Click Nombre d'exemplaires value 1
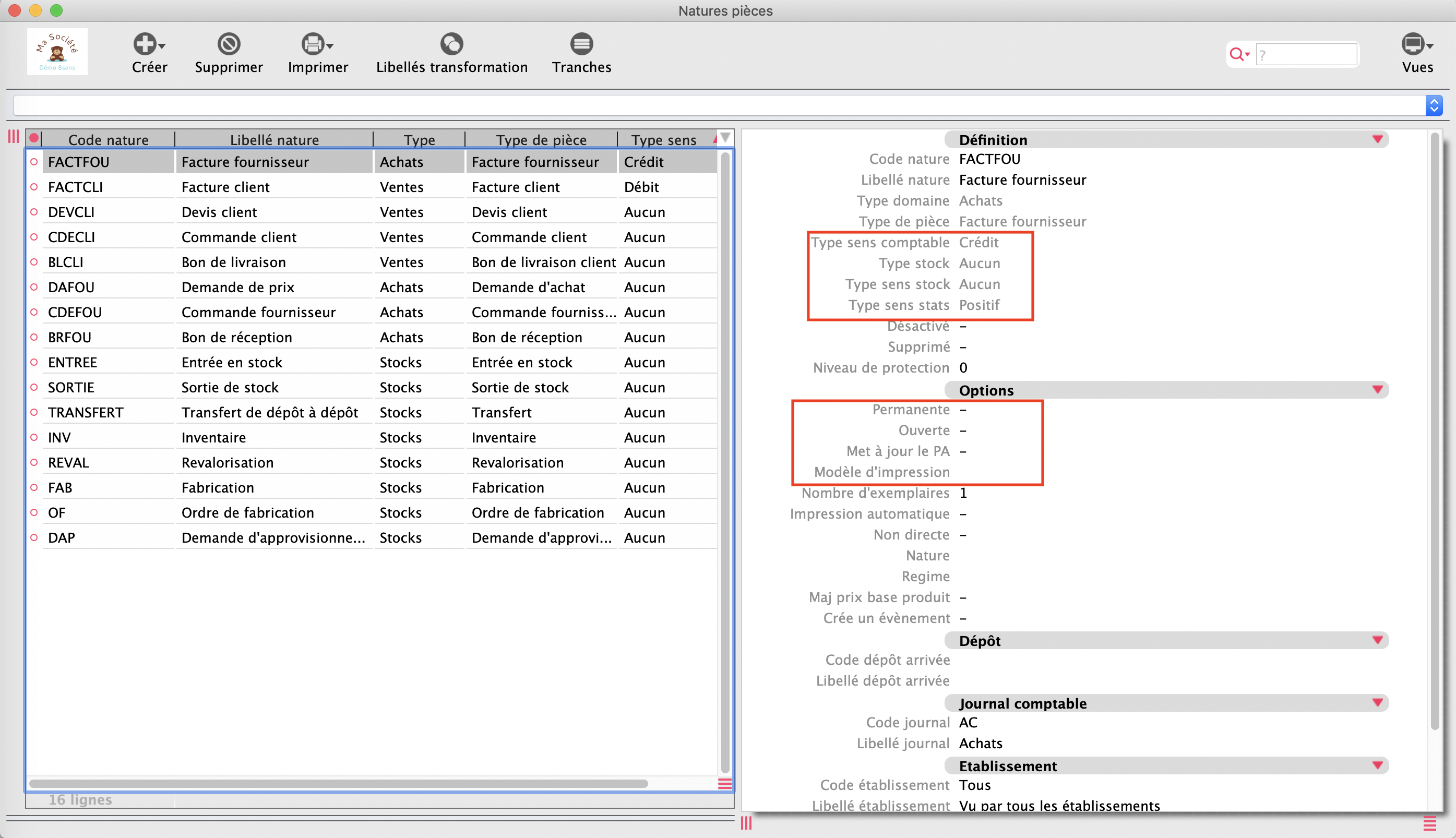The image size is (1456, 838). click(x=963, y=493)
